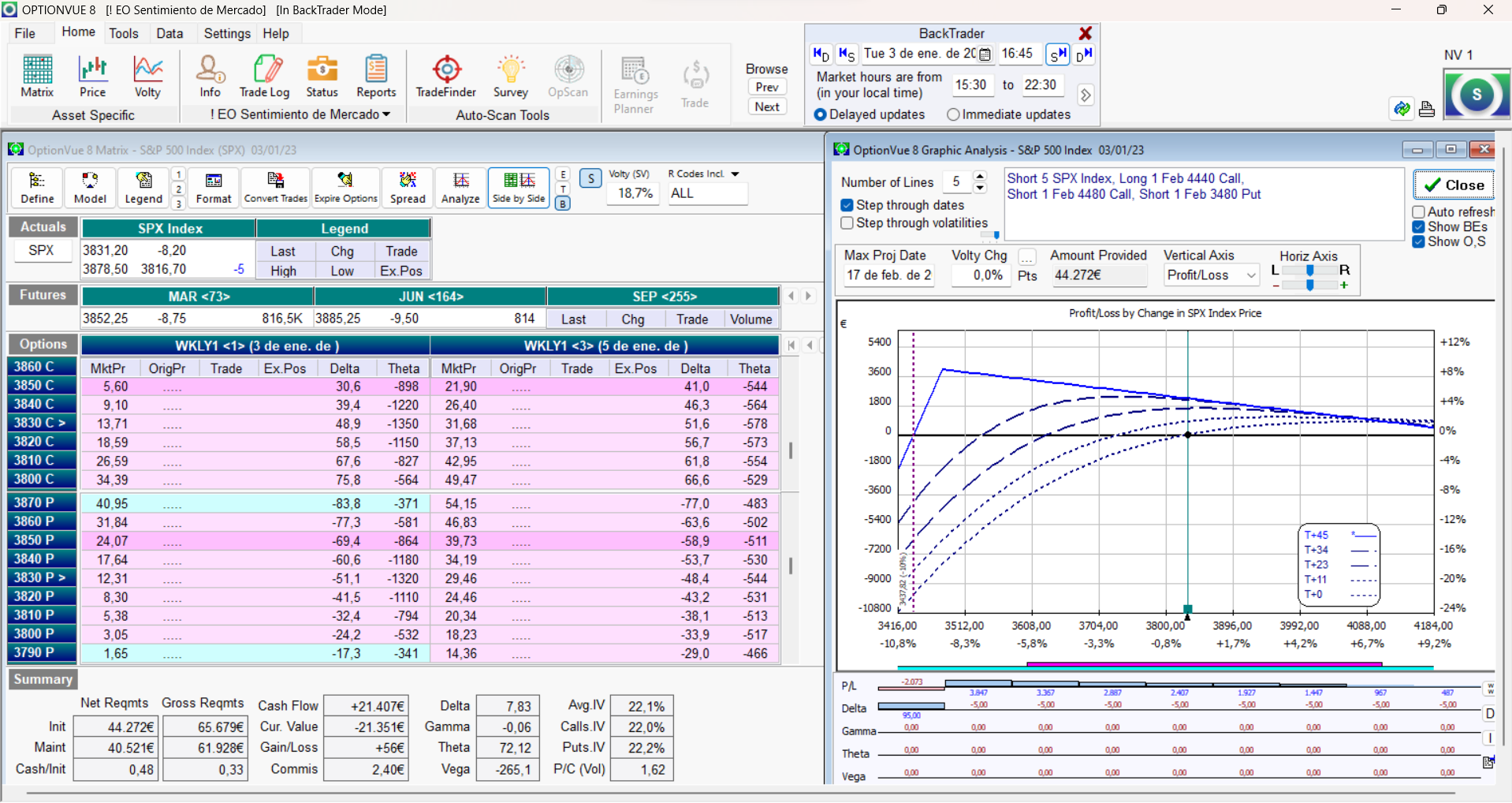Jump to first options expiration arrow
1512x803 pixels.
click(791, 345)
